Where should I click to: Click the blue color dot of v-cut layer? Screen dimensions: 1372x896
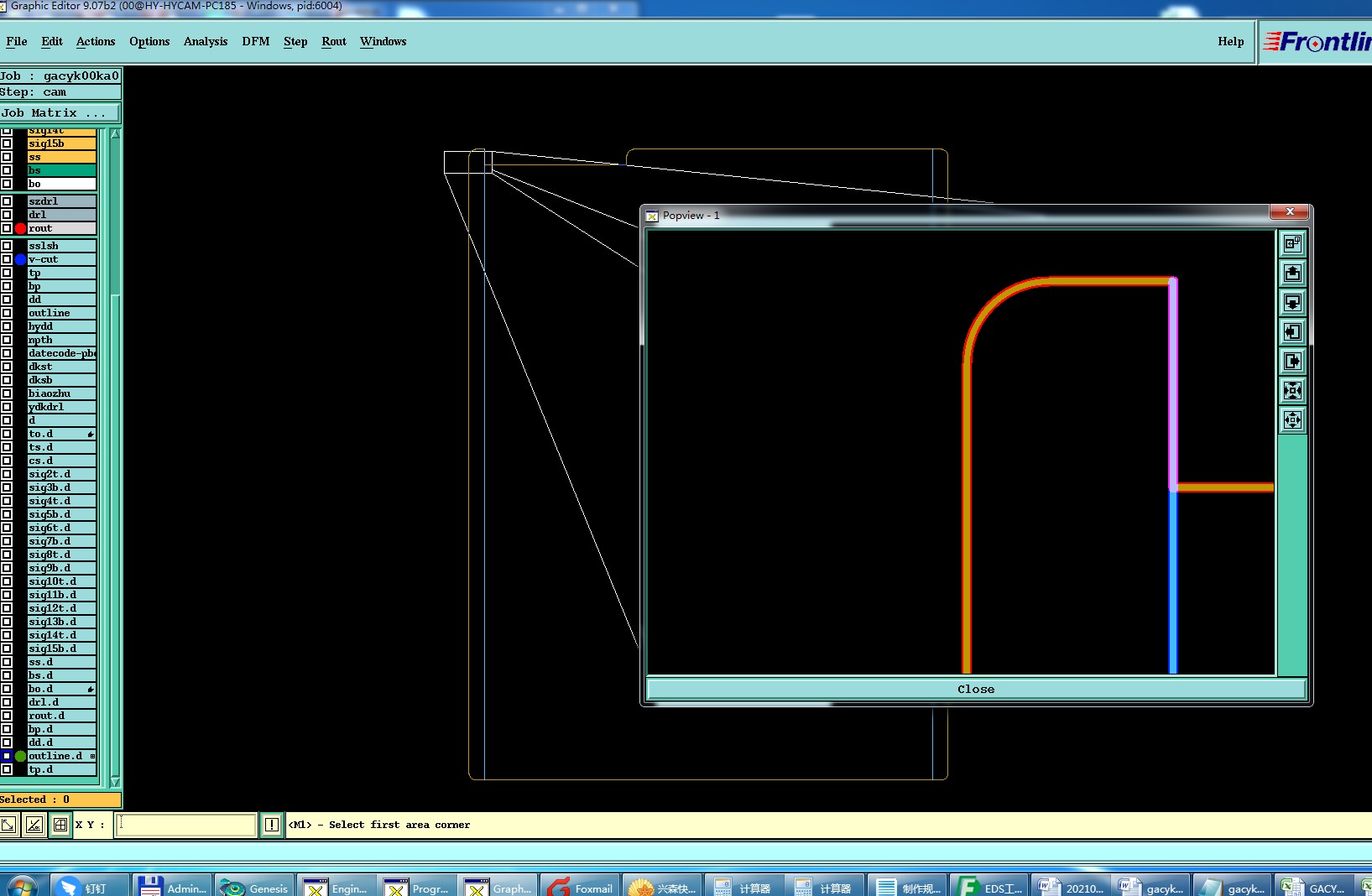click(x=20, y=259)
